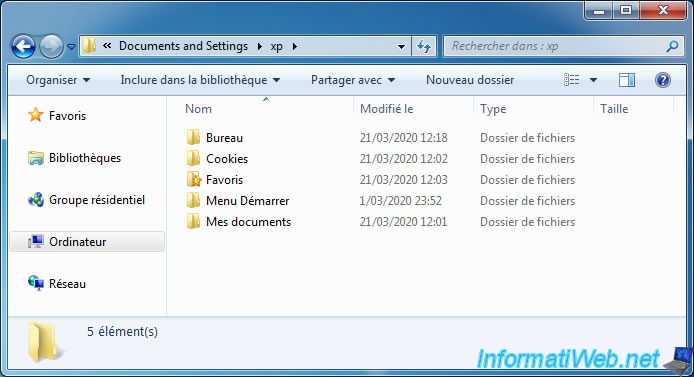Close the Explorer window

pos(663,11)
